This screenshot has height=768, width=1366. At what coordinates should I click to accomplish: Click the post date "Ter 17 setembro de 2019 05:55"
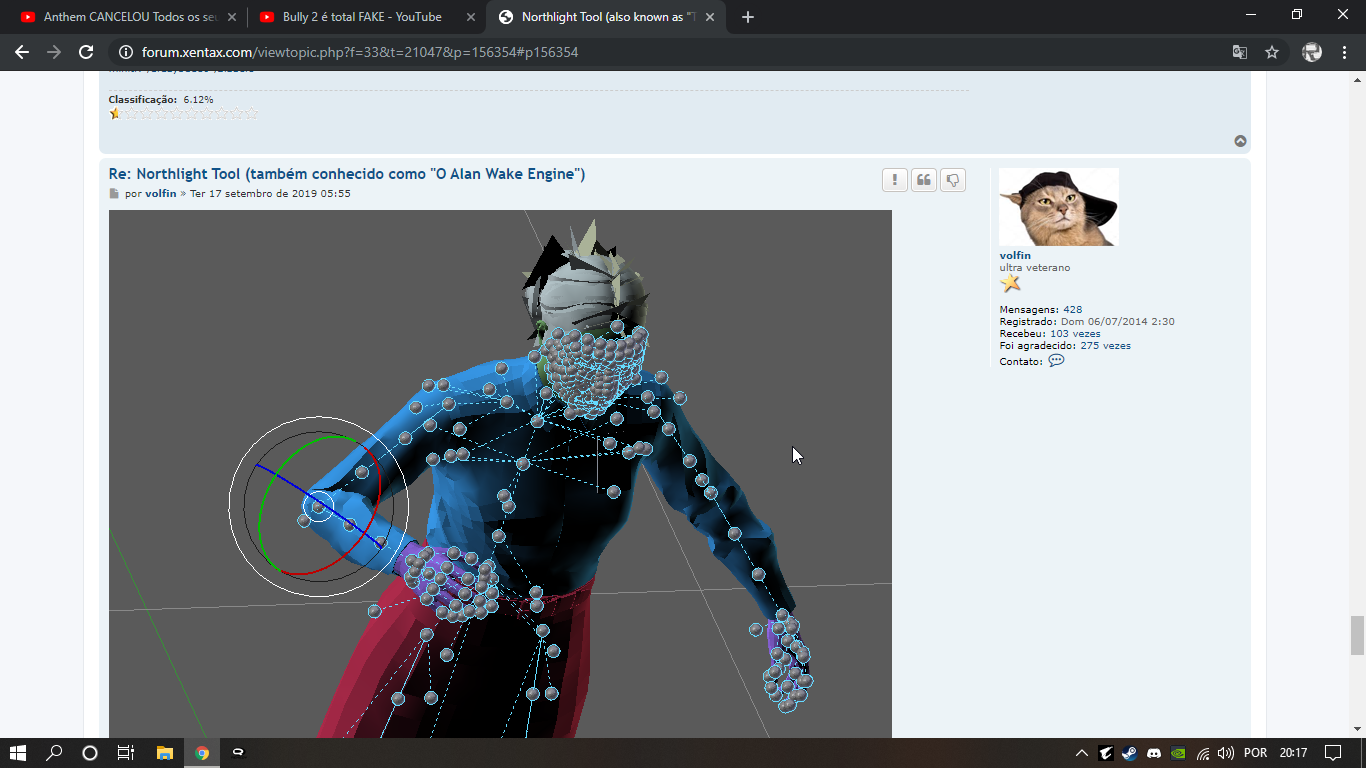(x=270, y=194)
